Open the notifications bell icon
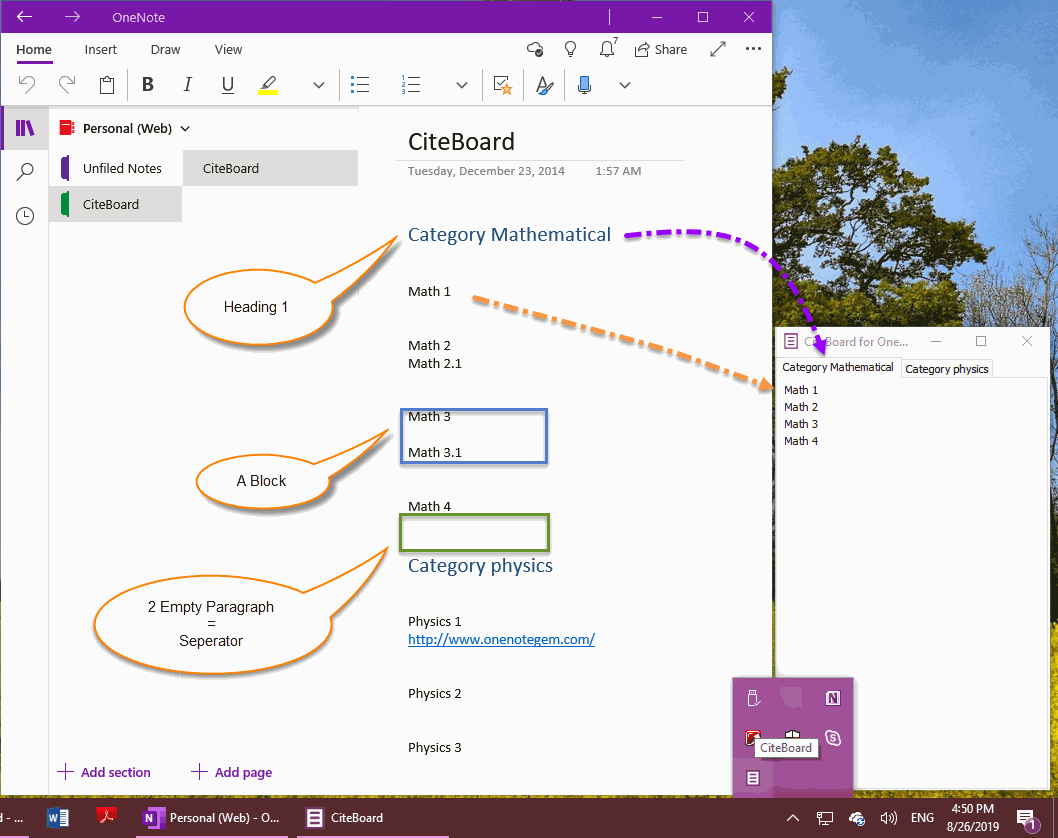This screenshot has width=1058, height=838. (x=608, y=49)
